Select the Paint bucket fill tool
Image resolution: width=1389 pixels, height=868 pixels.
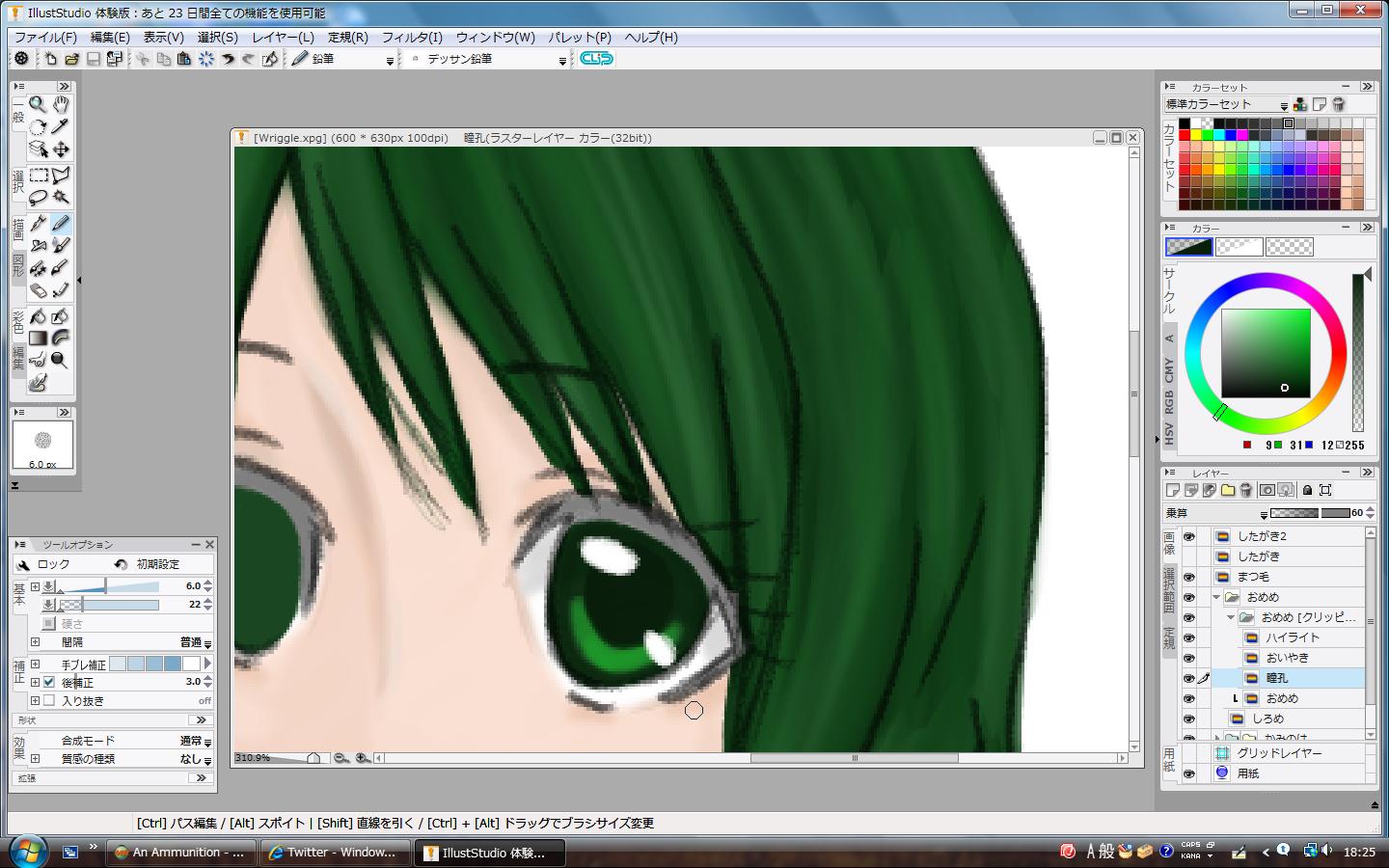[x=38, y=316]
